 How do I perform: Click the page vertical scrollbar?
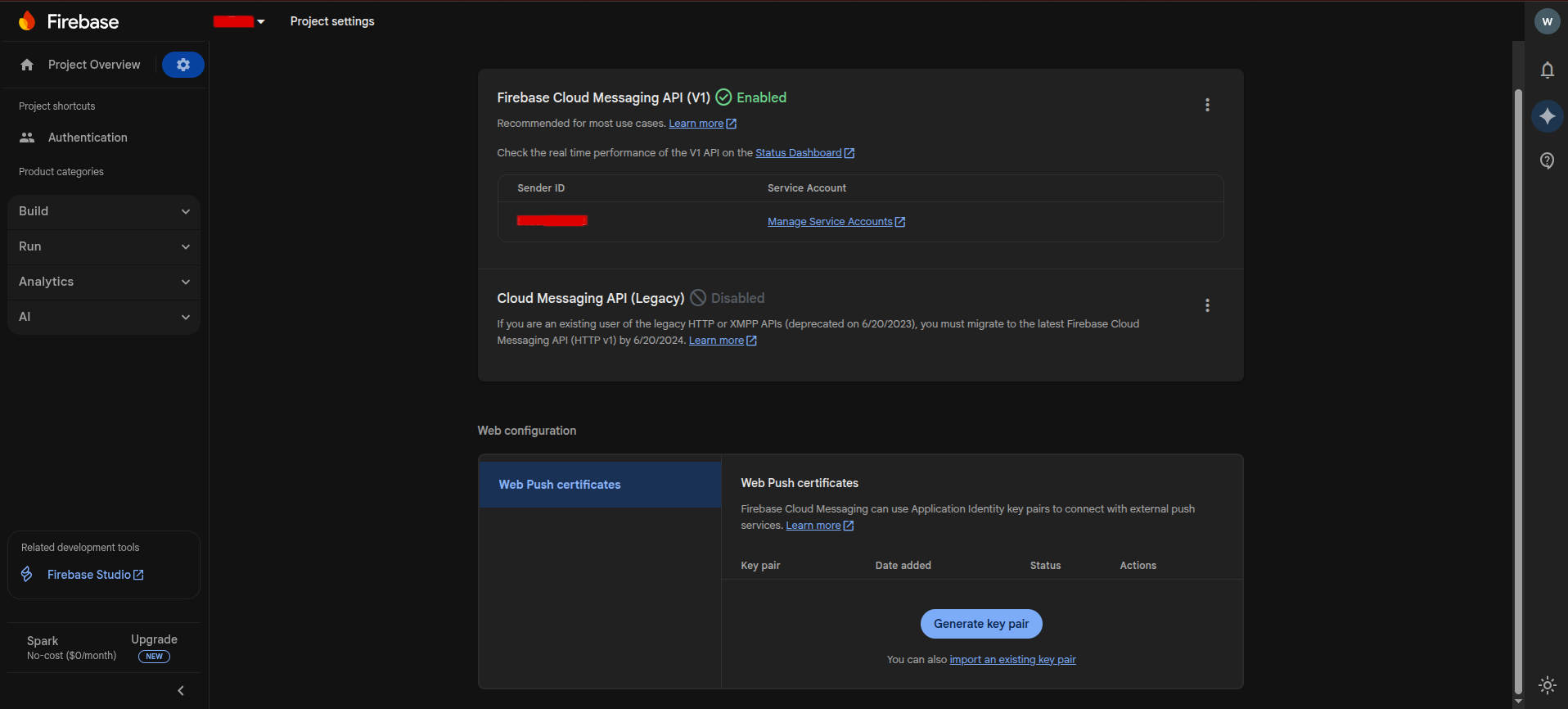[1518, 385]
